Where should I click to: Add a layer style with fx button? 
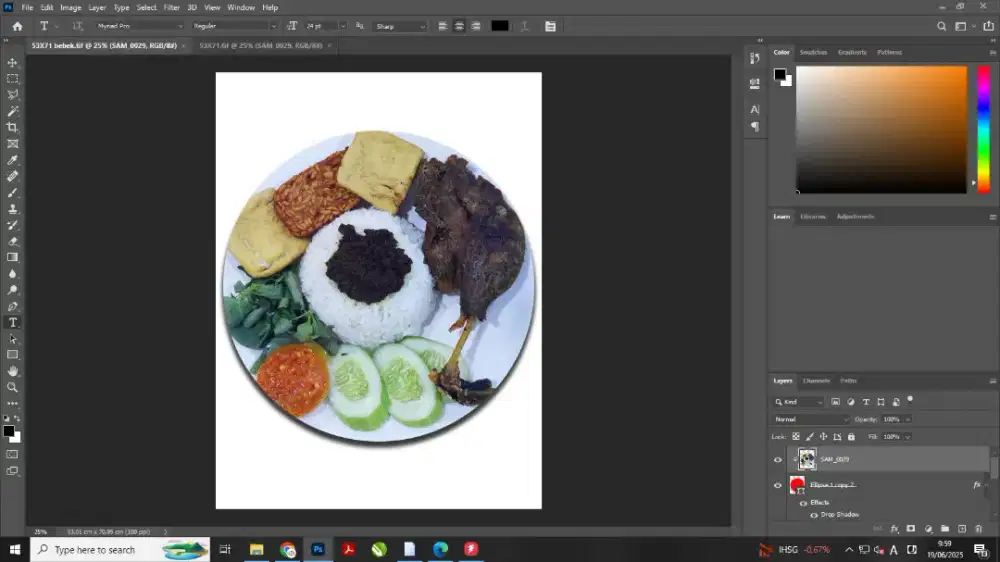click(x=894, y=529)
